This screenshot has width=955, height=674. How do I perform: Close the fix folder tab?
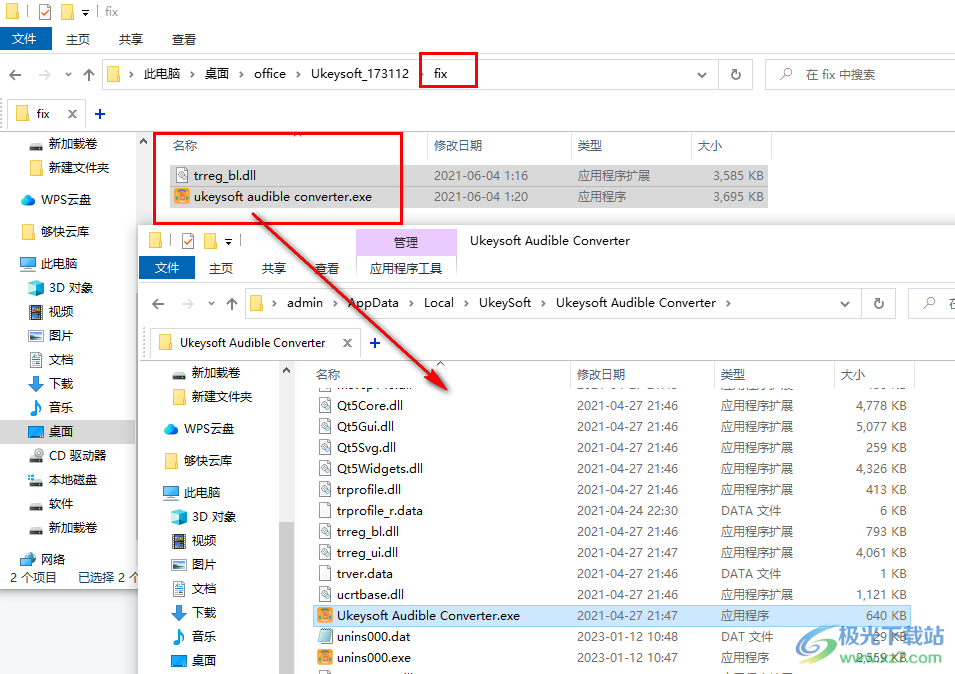72,114
